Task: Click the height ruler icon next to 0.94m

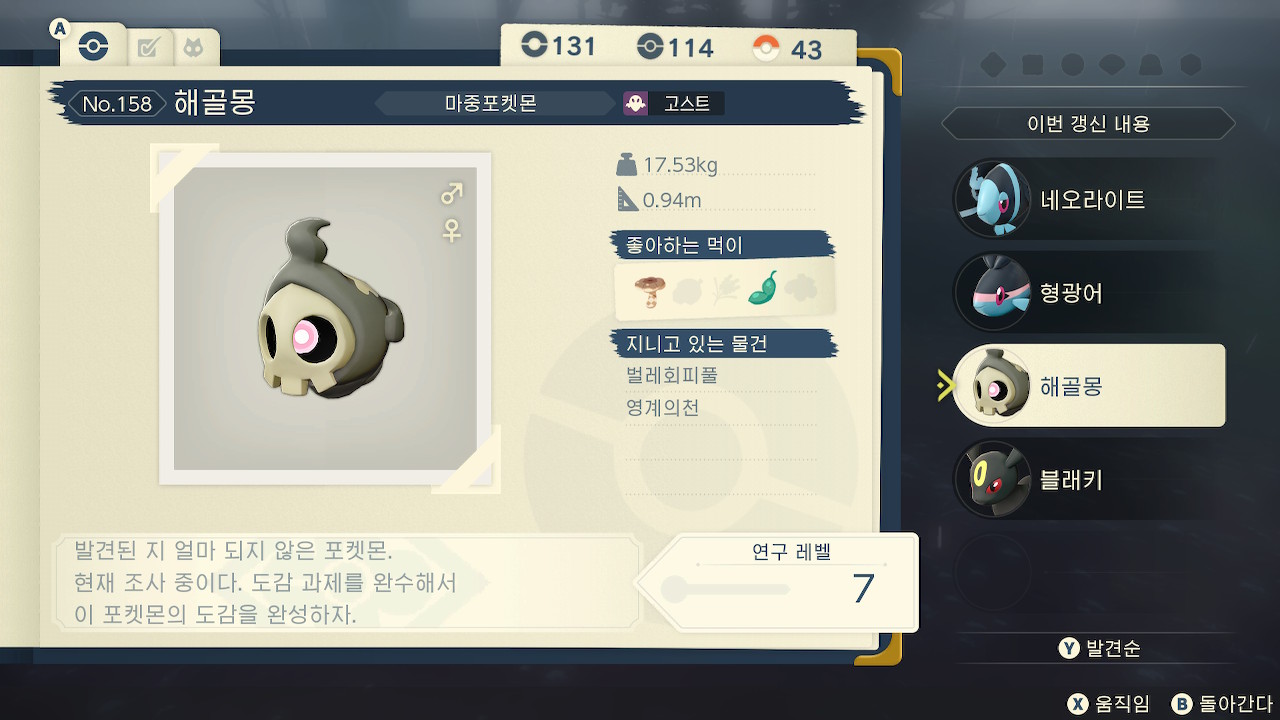Action: pyautogui.click(x=627, y=199)
